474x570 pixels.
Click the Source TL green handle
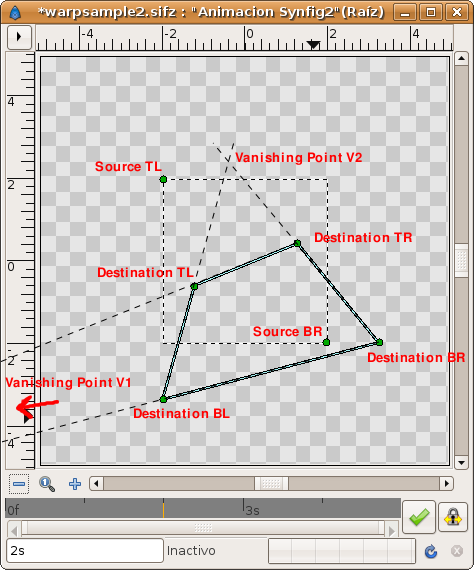[x=163, y=179]
